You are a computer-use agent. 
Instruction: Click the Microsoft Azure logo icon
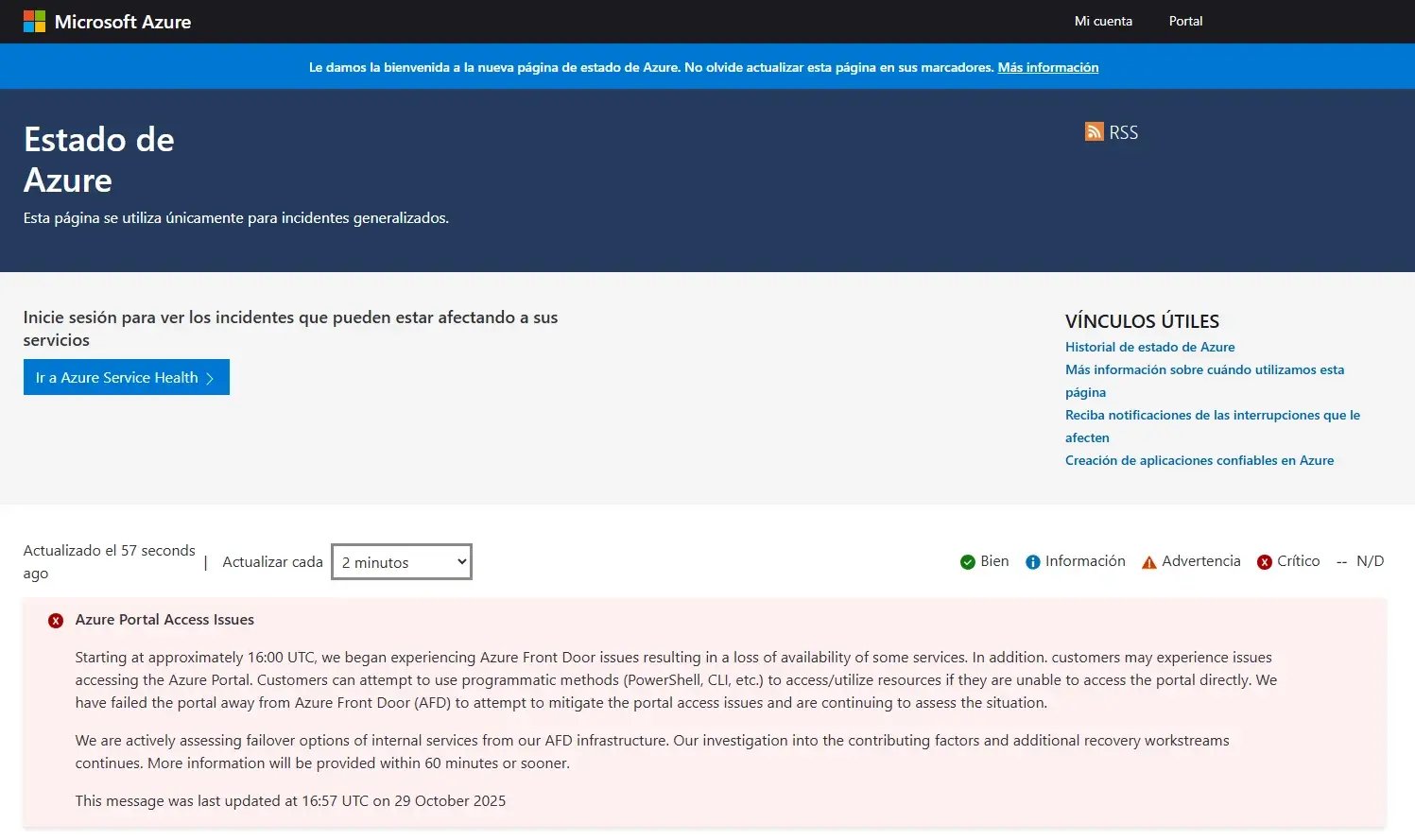pos(34,22)
